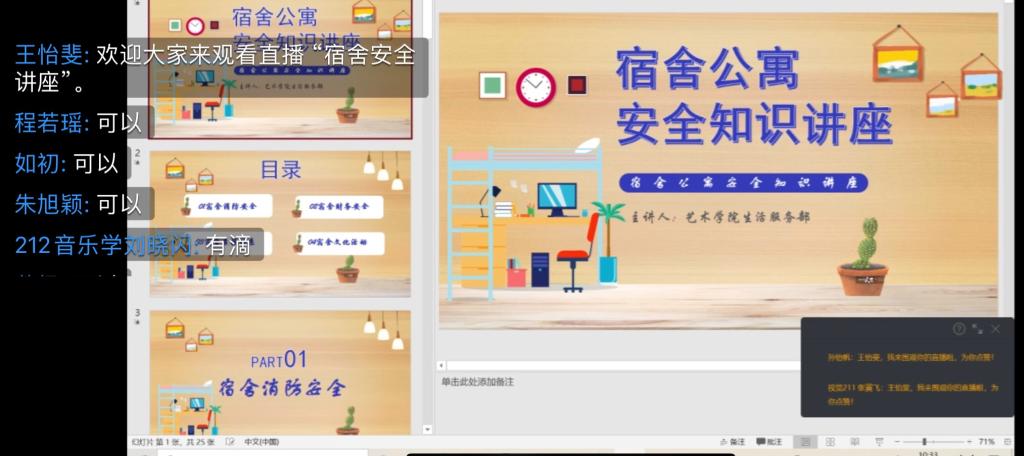Fit slide to current window icon
The height and width of the screenshot is (456, 1024).
click(1008, 442)
